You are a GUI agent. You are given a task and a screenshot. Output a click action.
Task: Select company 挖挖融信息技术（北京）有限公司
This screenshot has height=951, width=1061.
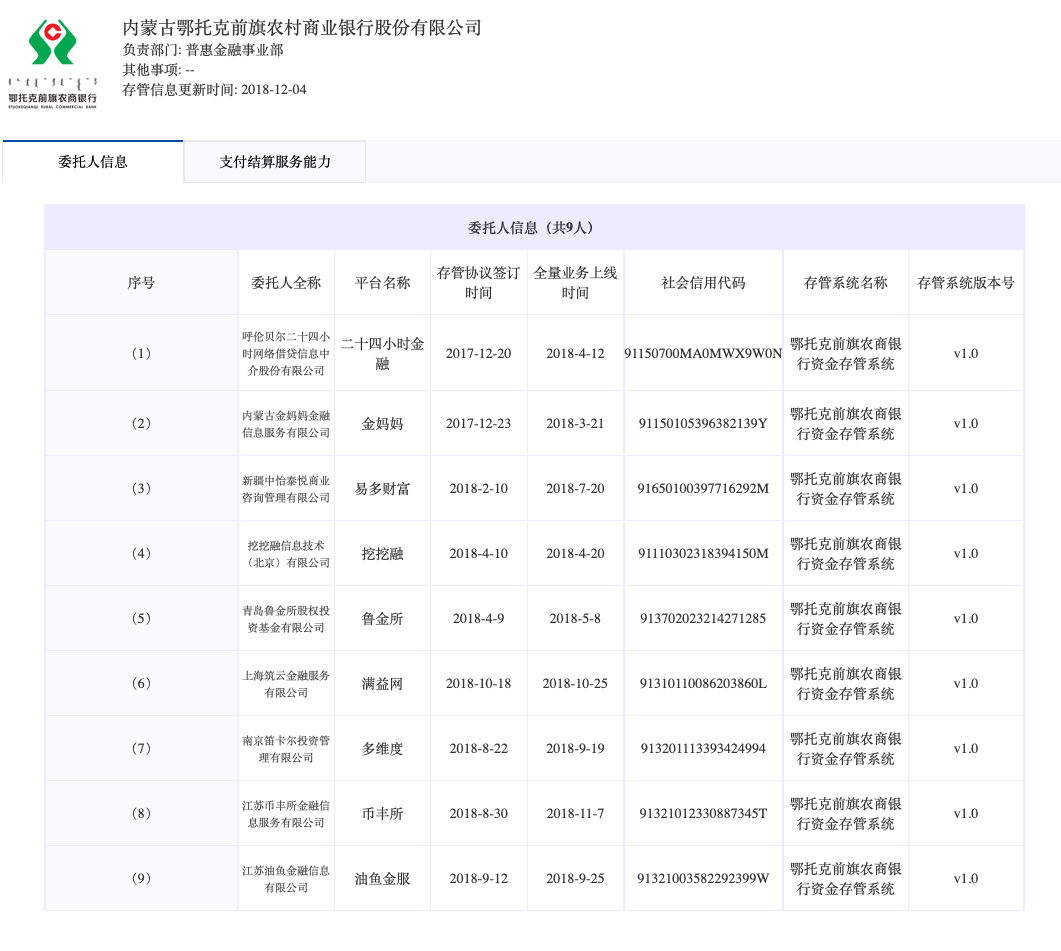point(286,554)
